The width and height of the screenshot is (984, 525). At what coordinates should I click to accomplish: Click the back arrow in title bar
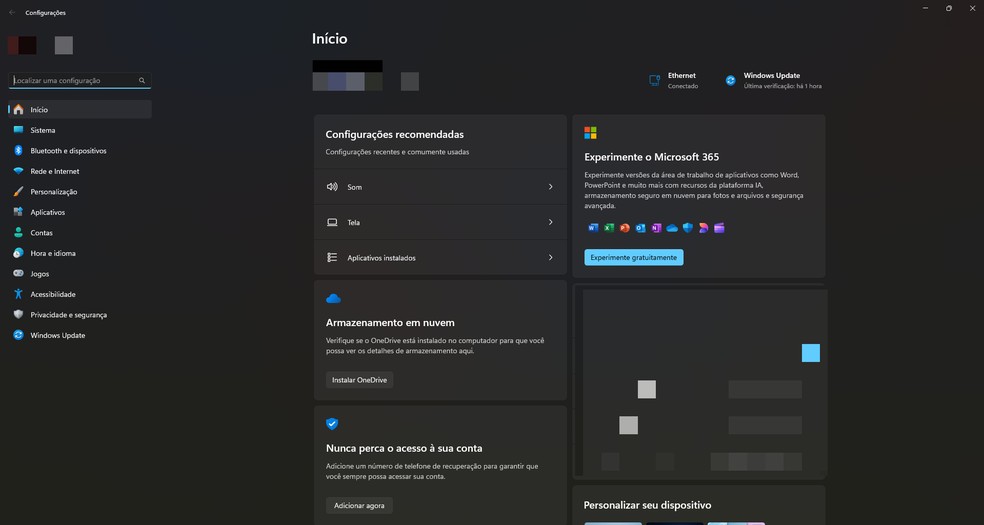[x=12, y=13]
